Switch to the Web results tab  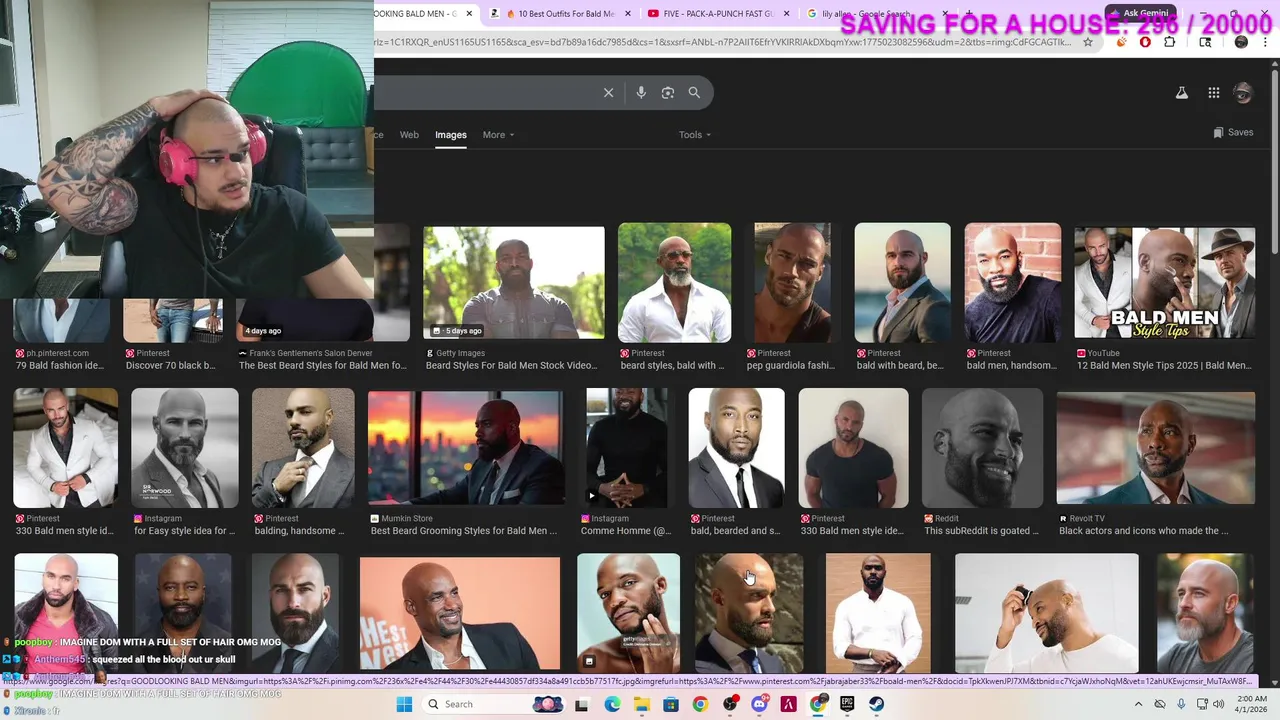409,135
